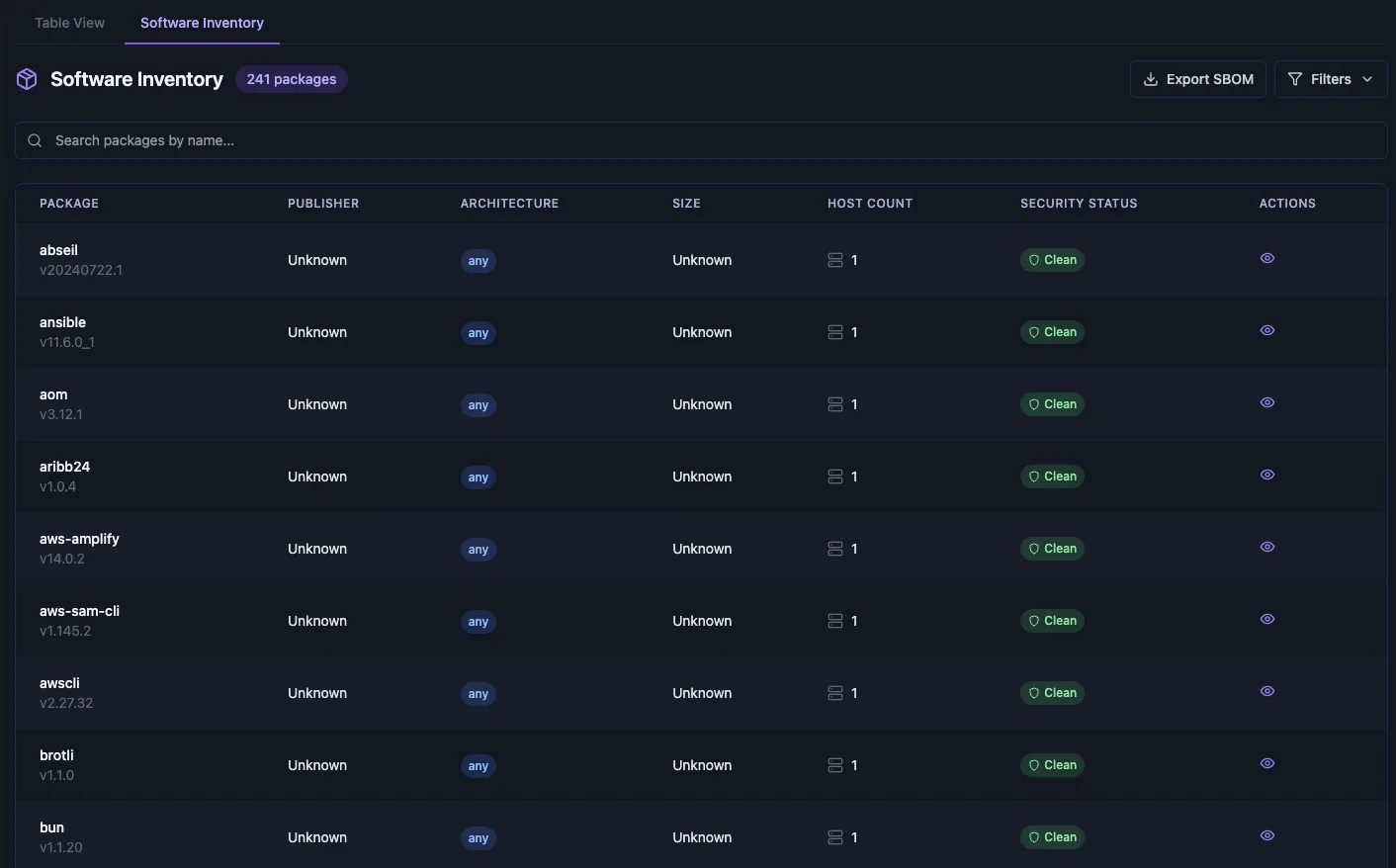Click the Unknown size cell for brotli
Screen dimensions: 1396x868
(x=702, y=765)
